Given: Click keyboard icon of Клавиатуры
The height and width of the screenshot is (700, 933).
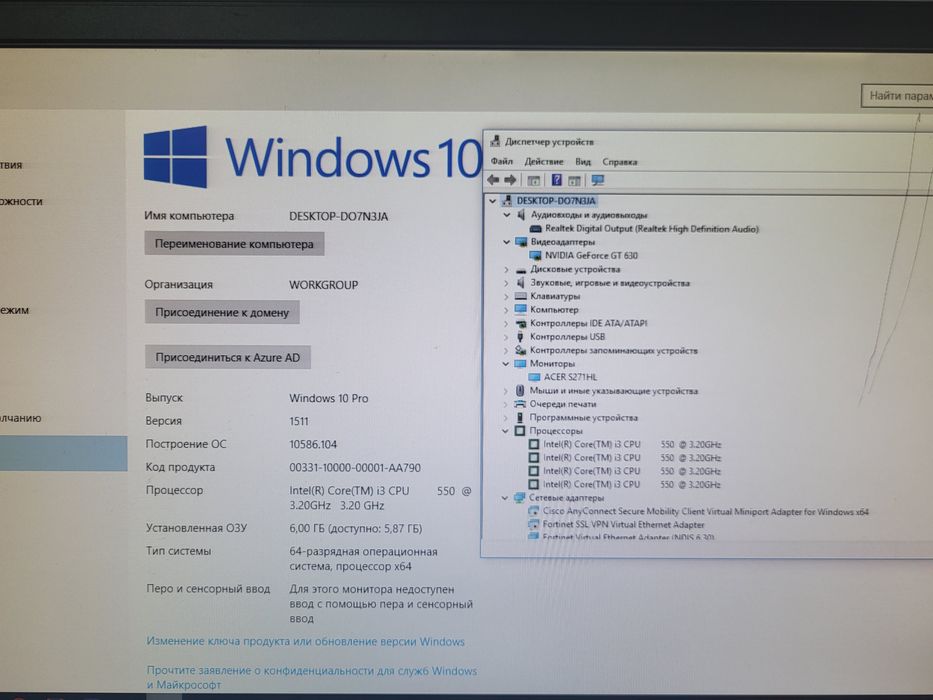Looking at the screenshot, I should click(521, 296).
